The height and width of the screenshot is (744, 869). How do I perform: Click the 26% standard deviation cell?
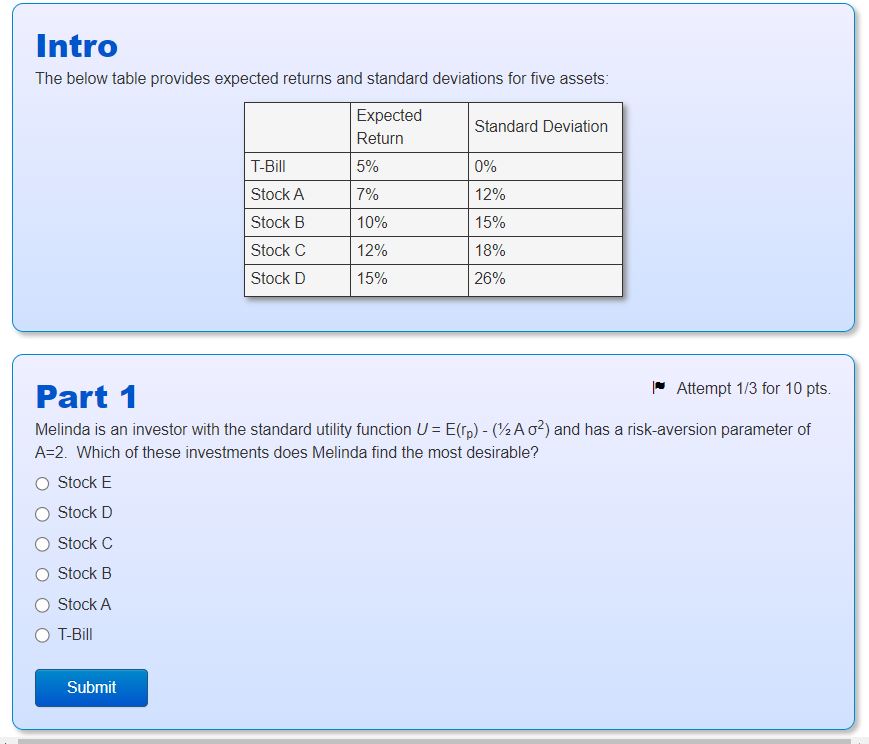pos(545,279)
